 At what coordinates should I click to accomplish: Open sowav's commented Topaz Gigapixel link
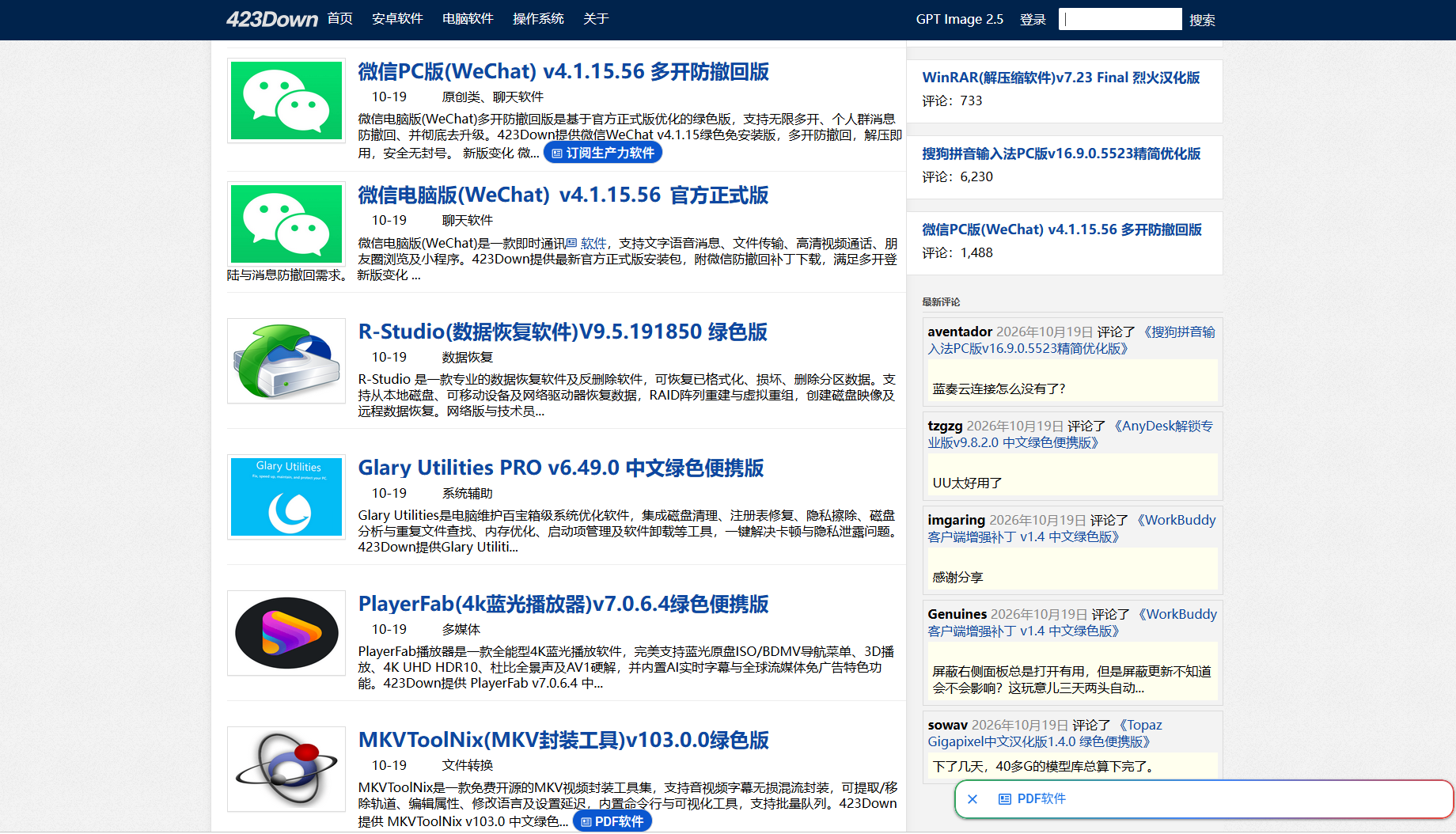coord(1045,734)
